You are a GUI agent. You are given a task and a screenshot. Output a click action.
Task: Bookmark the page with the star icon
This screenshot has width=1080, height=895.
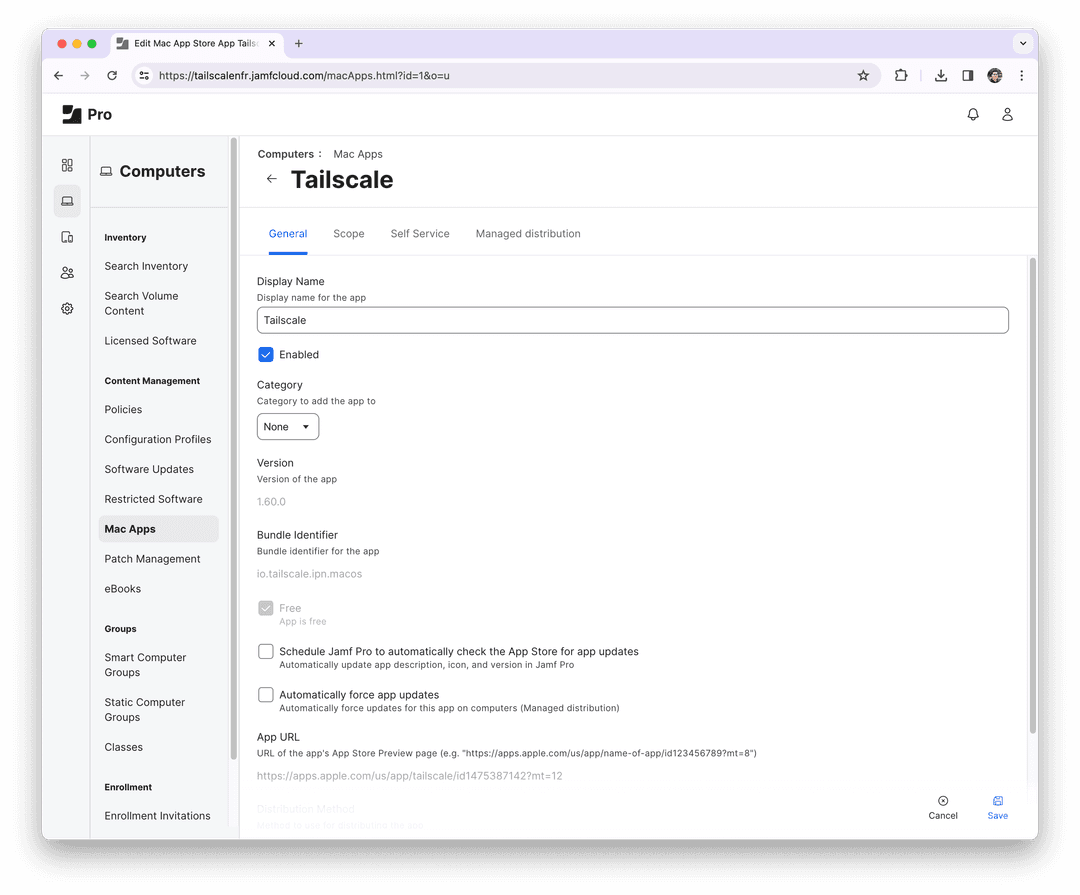tap(863, 75)
